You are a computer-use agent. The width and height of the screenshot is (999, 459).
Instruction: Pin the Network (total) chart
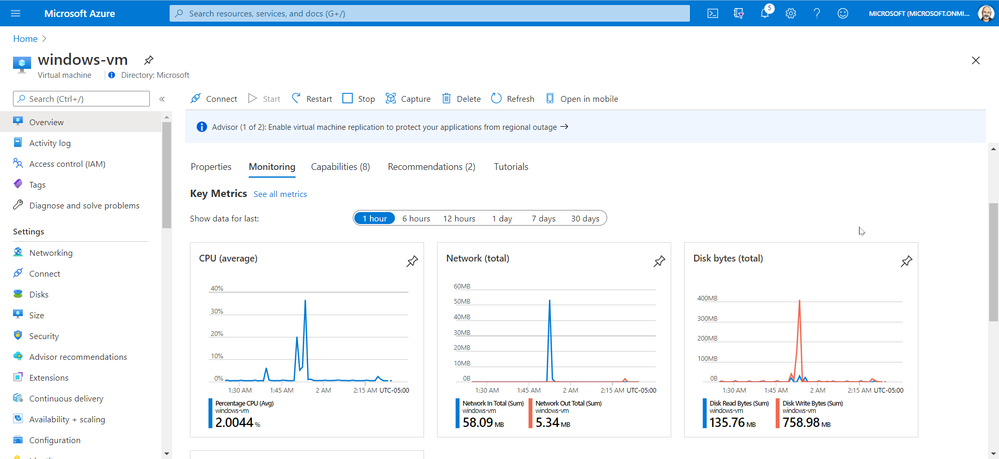coord(659,261)
